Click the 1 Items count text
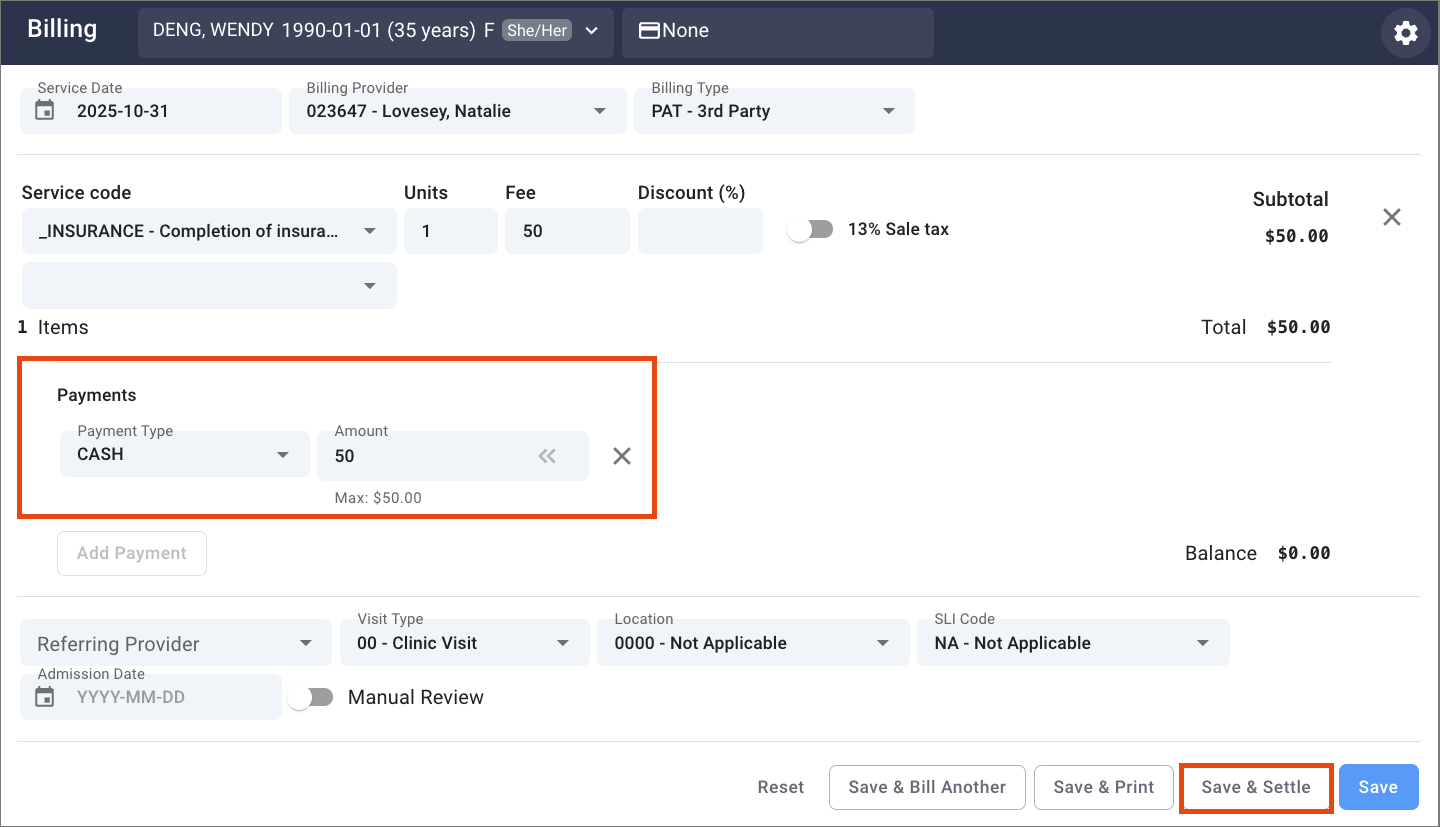Viewport: 1440px width, 827px height. (53, 327)
